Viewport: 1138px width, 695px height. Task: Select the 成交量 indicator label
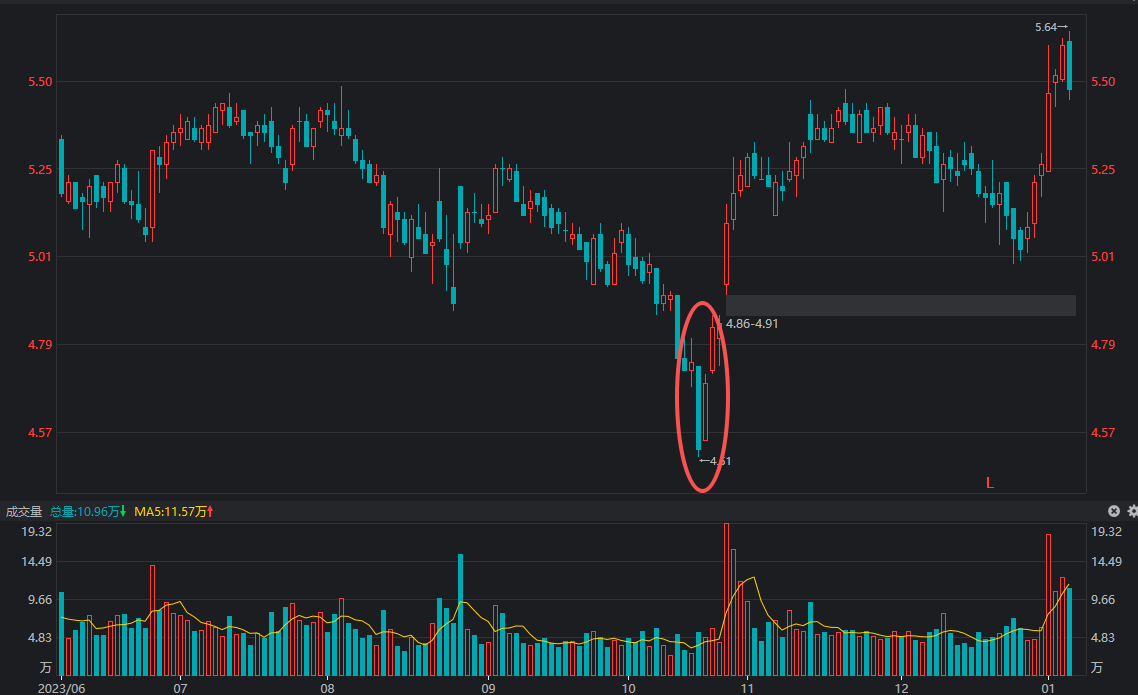24,512
